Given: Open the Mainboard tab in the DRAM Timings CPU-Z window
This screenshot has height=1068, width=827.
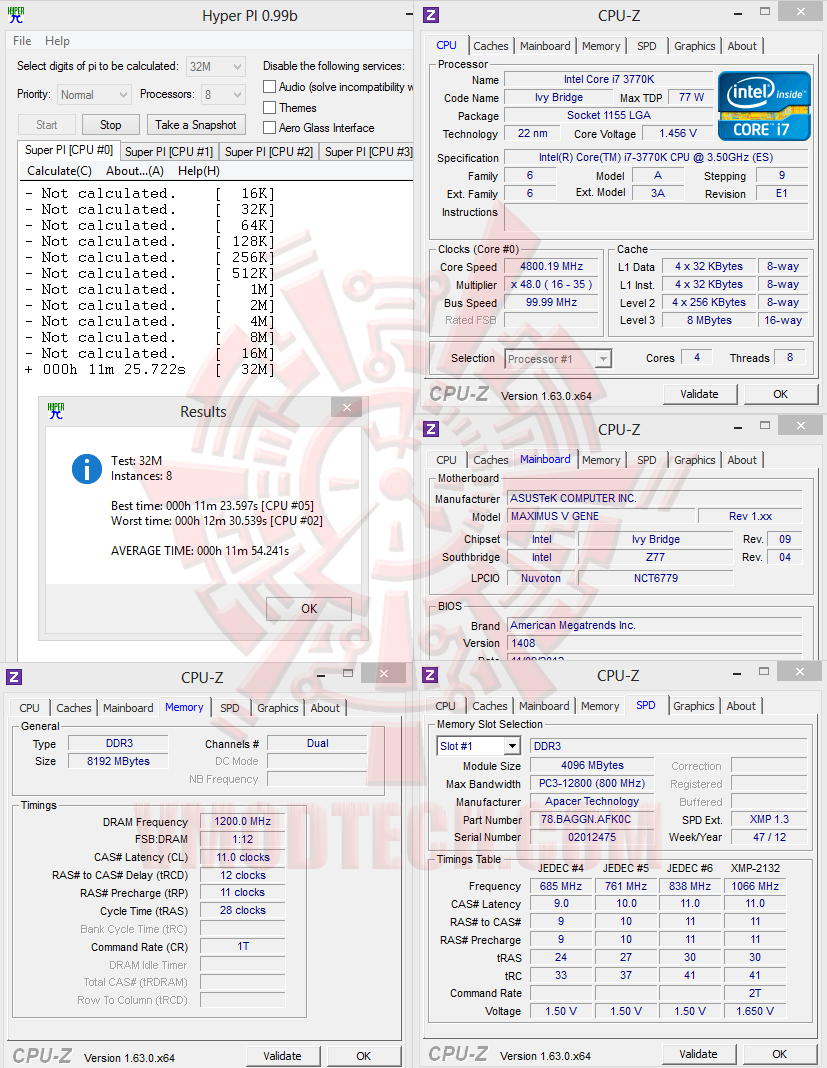Looking at the screenshot, I should click(128, 708).
